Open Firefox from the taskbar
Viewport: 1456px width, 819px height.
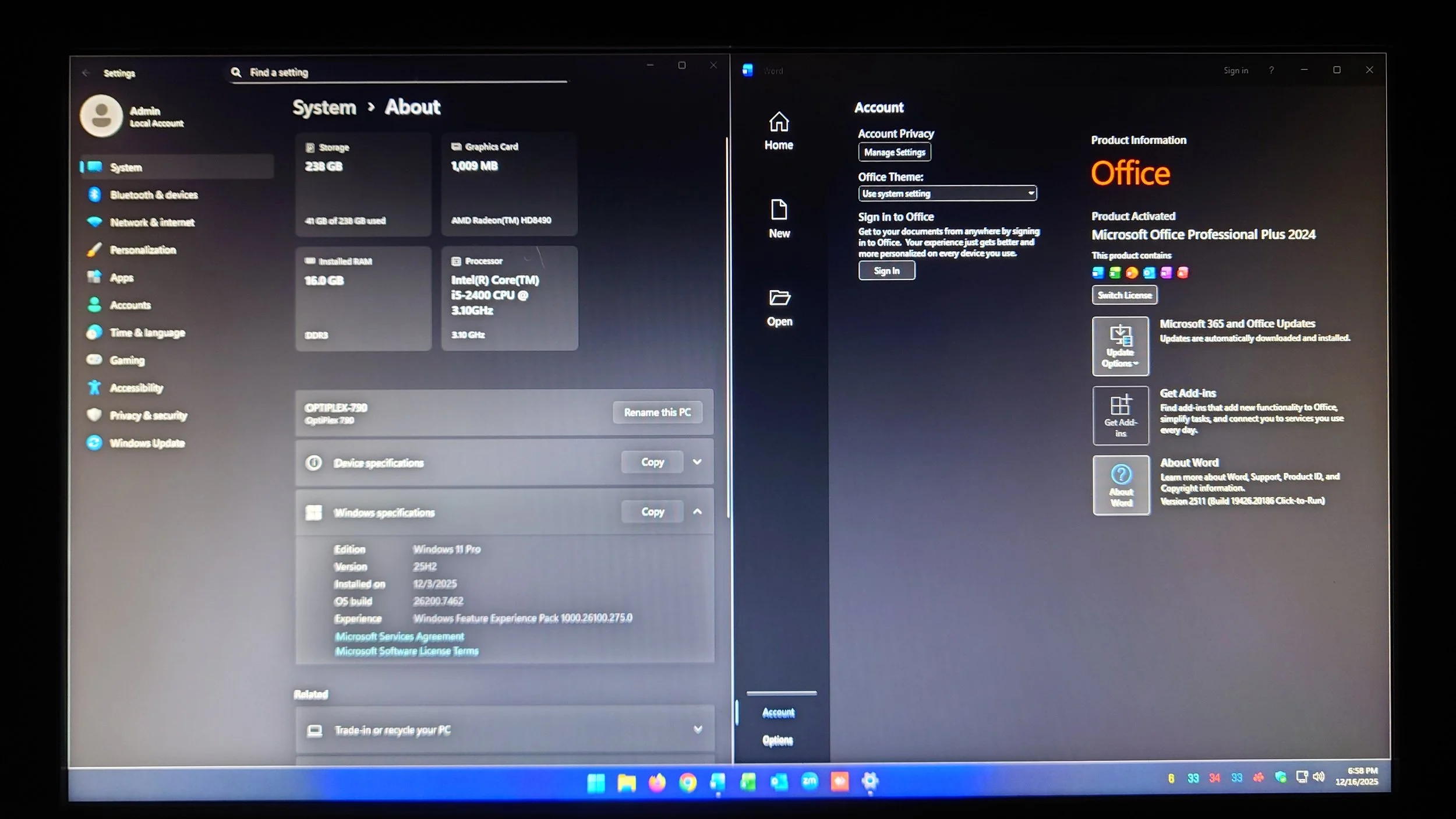click(x=657, y=782)
